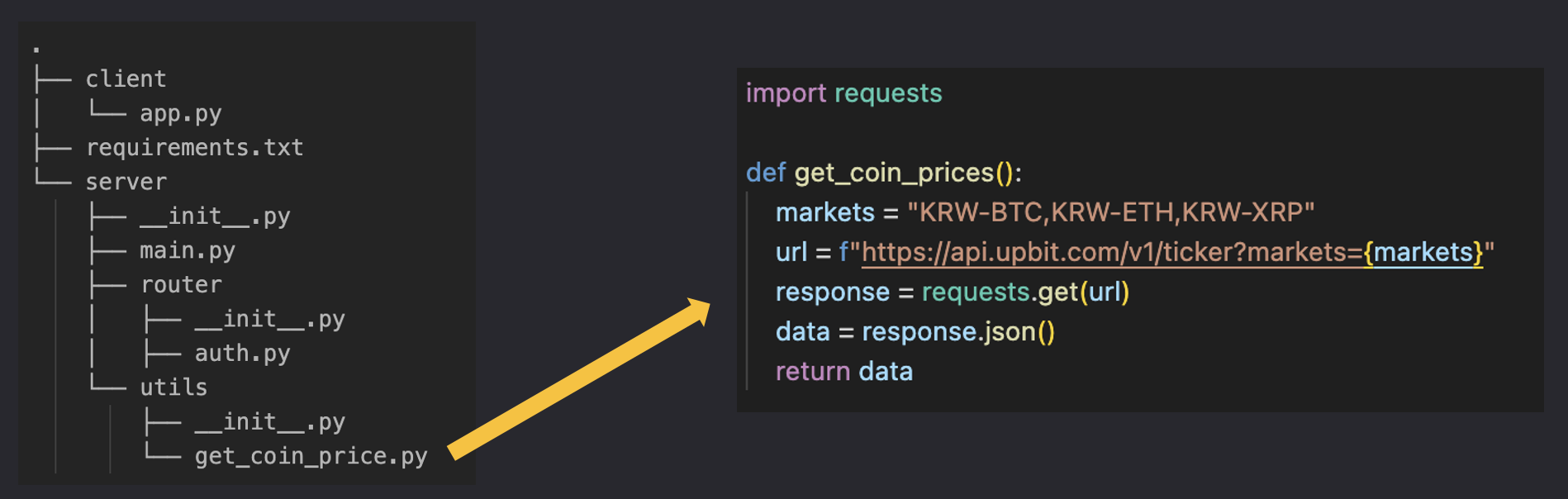Click the {markets} placeholder in URL
The image size is (1568, 499).
coord(1423,252)
